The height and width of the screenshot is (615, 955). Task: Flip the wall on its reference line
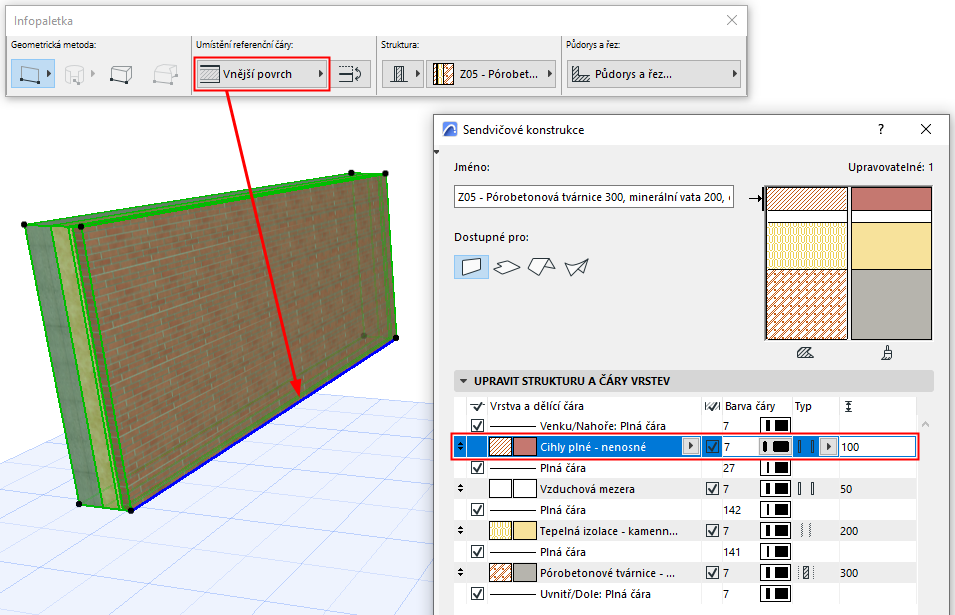coord(351,74)
